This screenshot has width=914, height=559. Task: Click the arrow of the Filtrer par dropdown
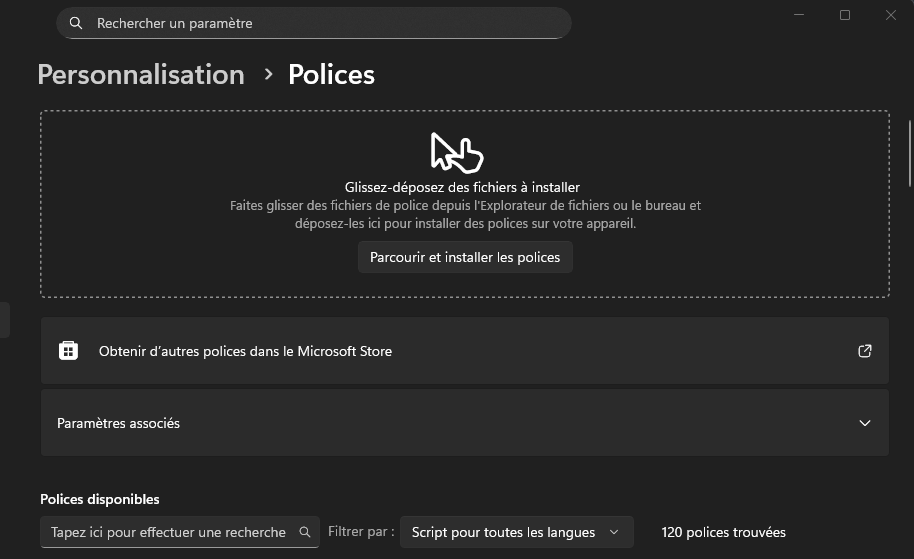[x=614, y=532]
